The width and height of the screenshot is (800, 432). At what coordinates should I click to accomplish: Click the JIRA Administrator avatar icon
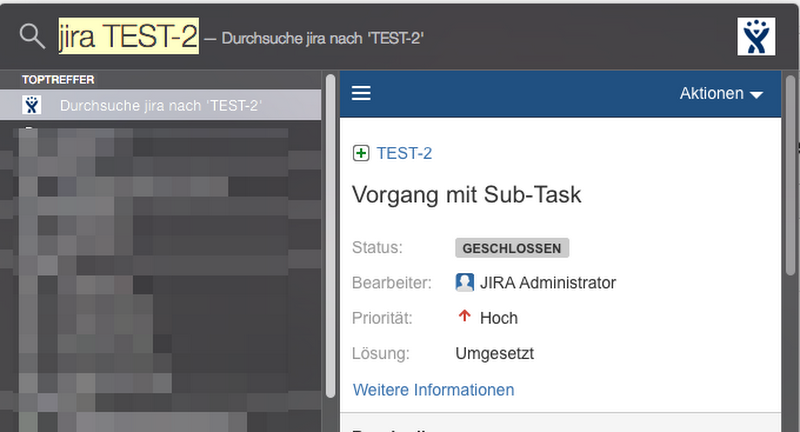464,282
